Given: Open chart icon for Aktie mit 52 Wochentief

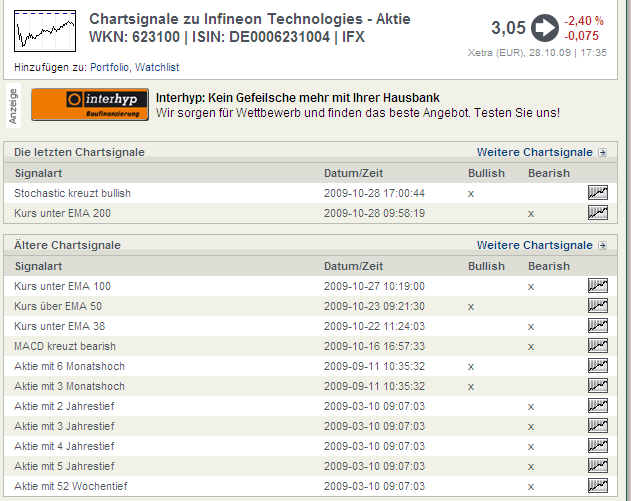Looking at the screenshot, I should (x=598, y=486).
